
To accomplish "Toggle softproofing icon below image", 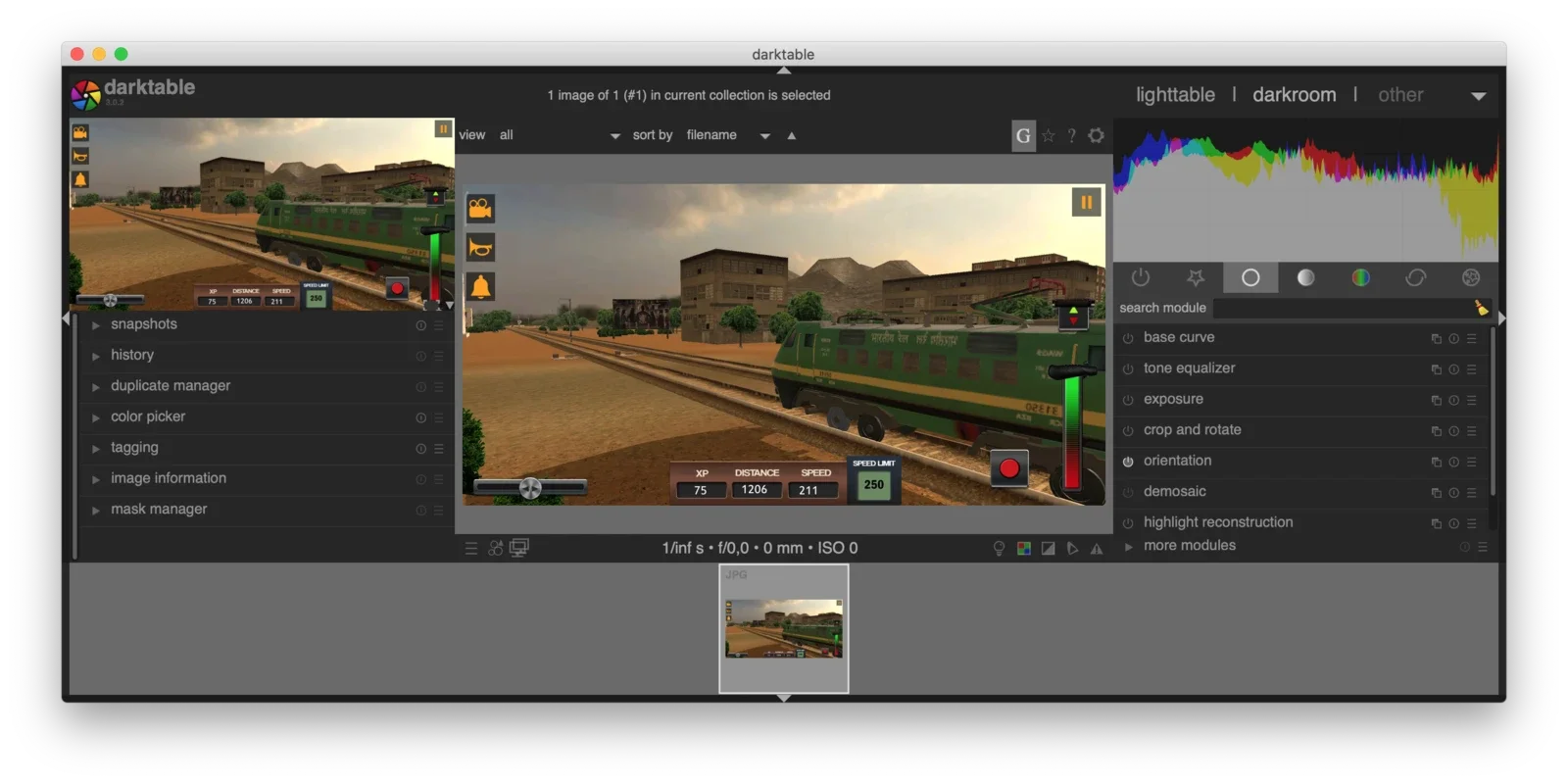I will coord(1072,549).
